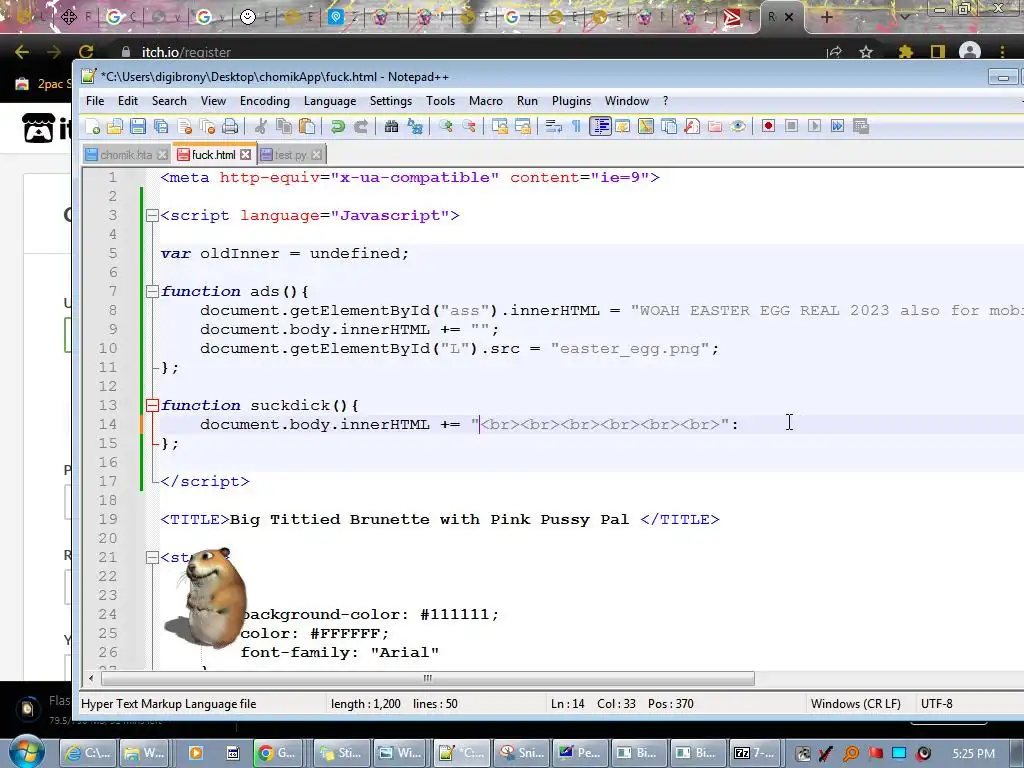This screenshot has height=768, width=1024.
Task: Collapse the red fold marker on line 13
Action: 152,405
